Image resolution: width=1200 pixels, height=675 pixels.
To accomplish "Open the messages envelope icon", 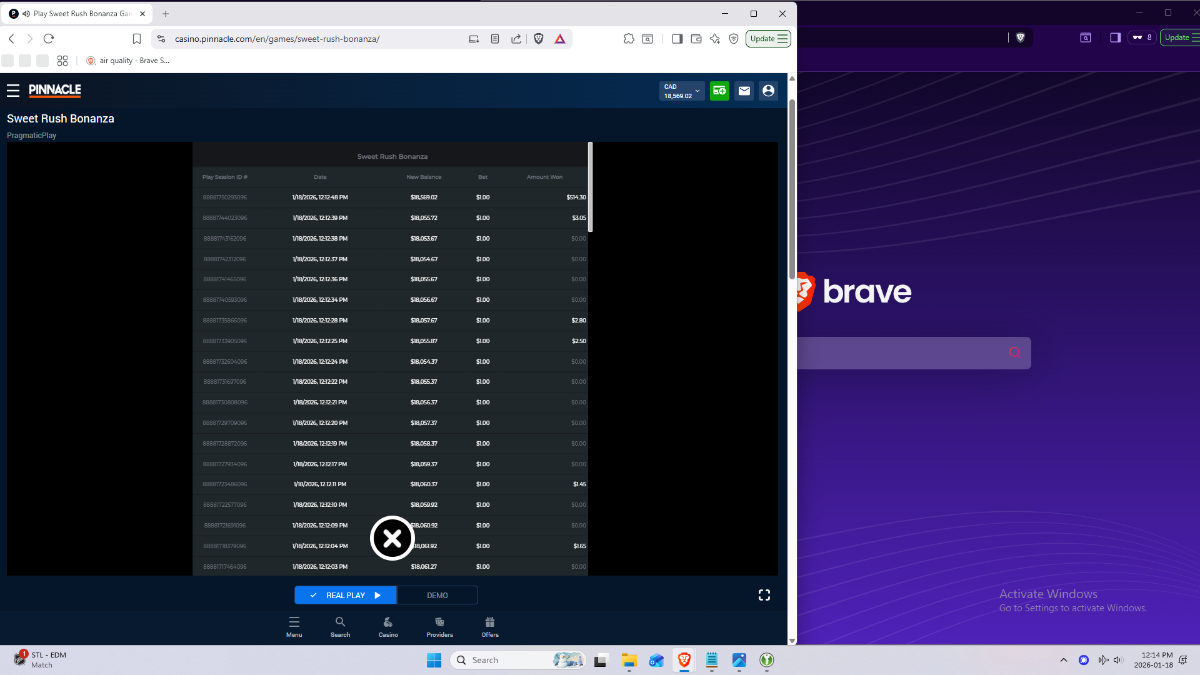I will point(744,91).
